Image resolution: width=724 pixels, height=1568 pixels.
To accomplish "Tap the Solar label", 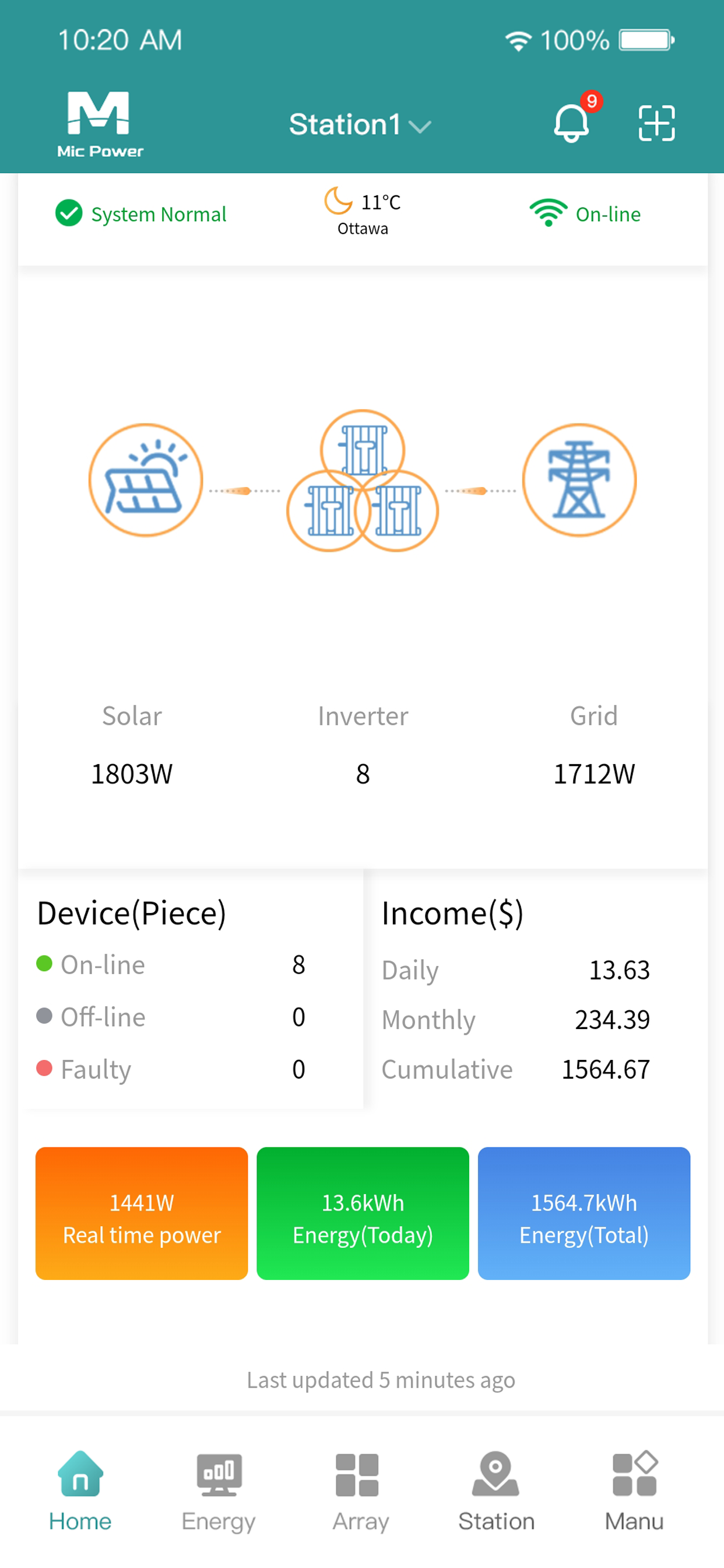I will (132, 716).
